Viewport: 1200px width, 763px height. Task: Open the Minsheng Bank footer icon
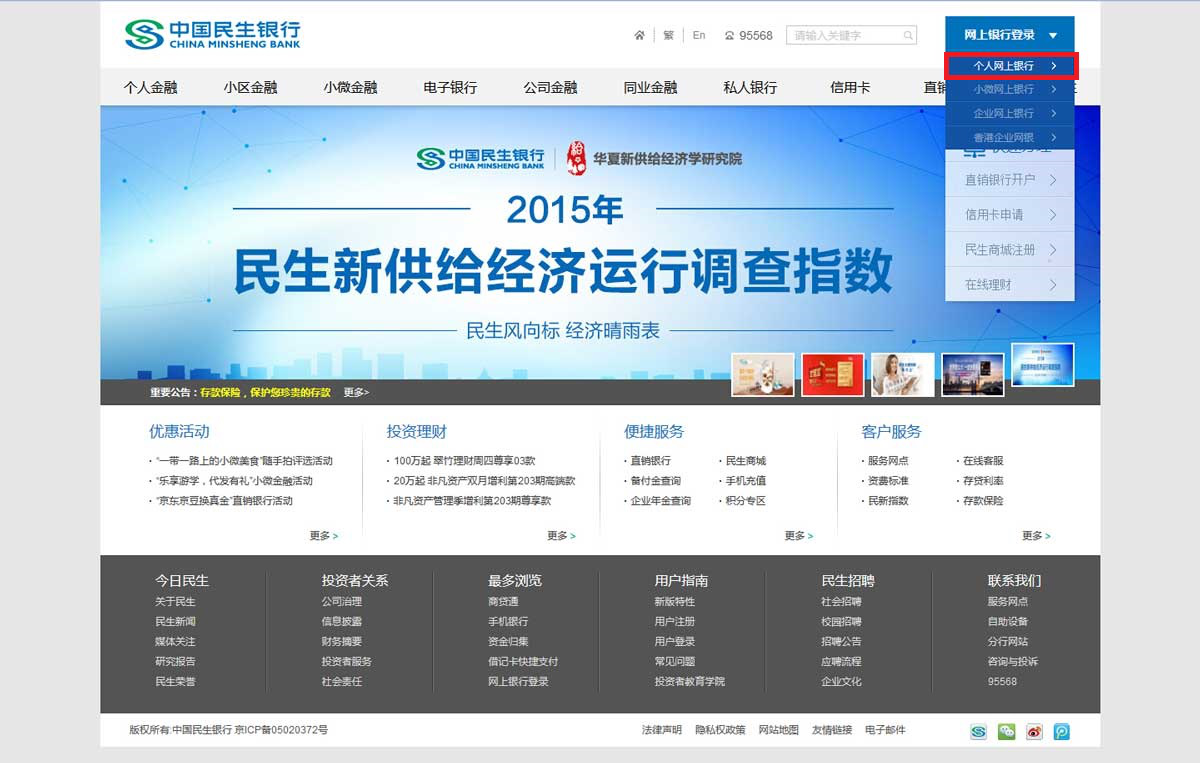pos(978,731)
